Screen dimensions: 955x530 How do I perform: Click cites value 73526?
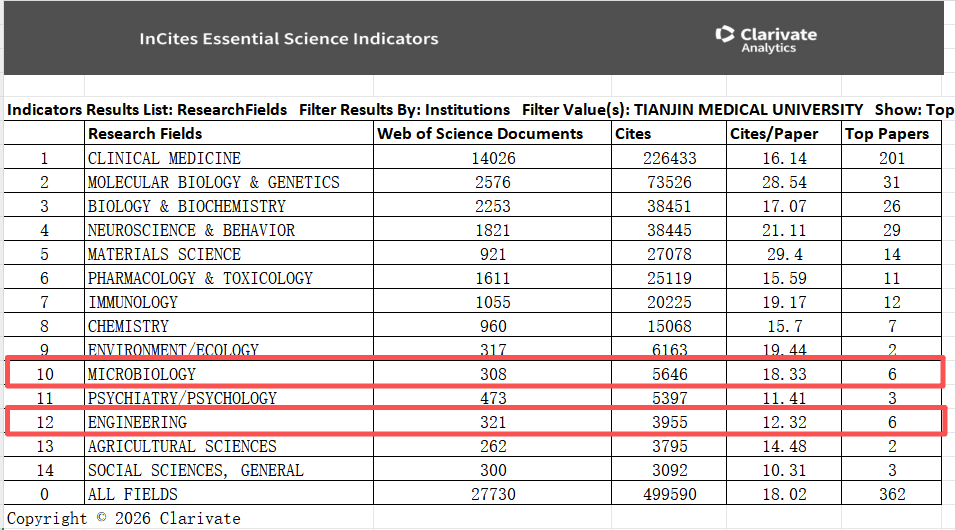coord(669,182)
